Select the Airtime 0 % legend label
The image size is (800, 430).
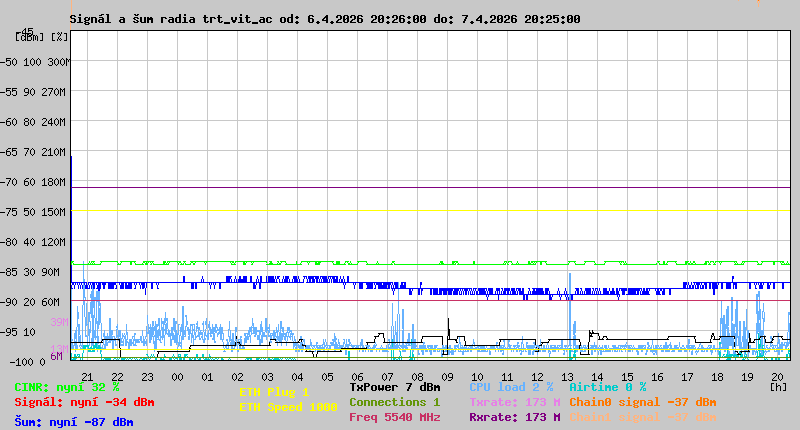point(607,387)
